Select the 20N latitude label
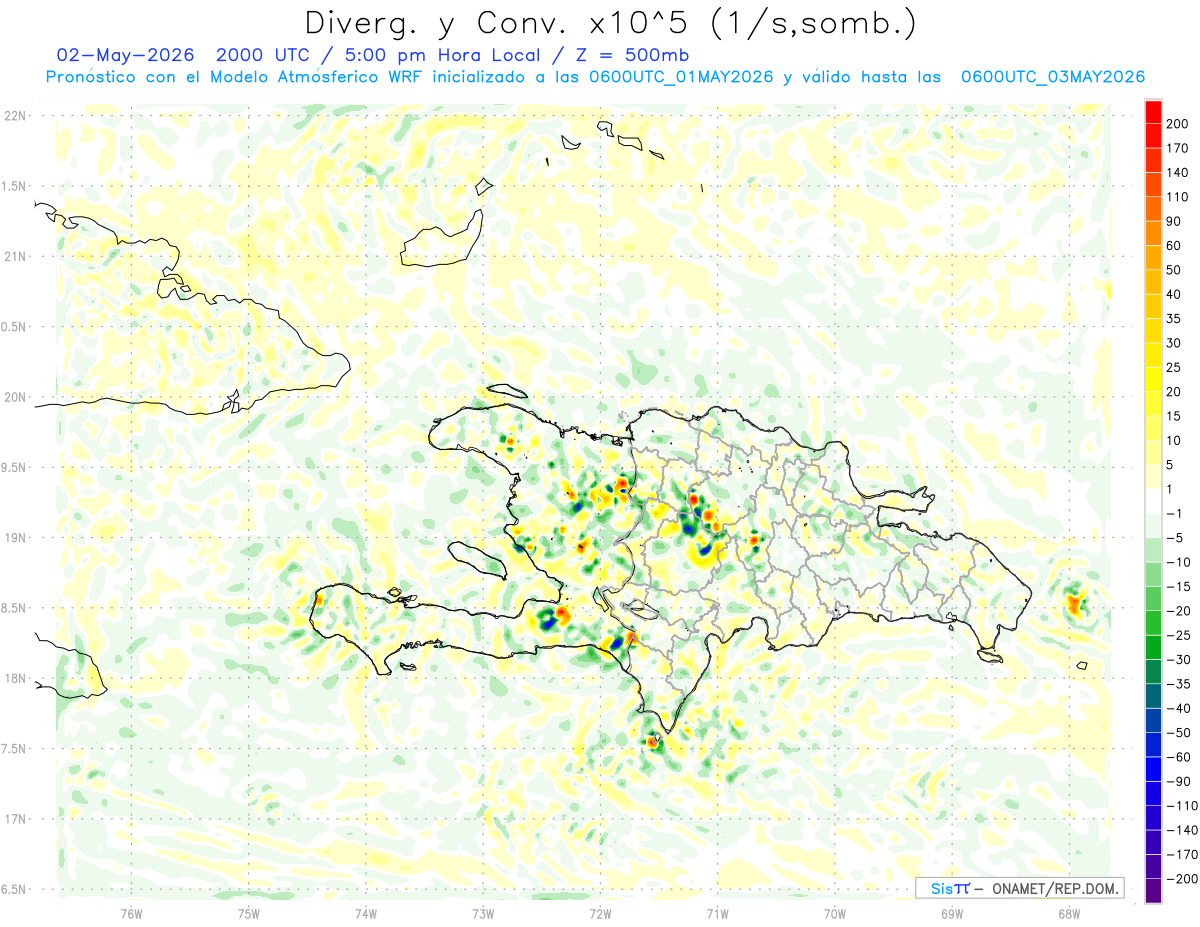The width and height of the screenshot is (1200, 927). (14, 397)
